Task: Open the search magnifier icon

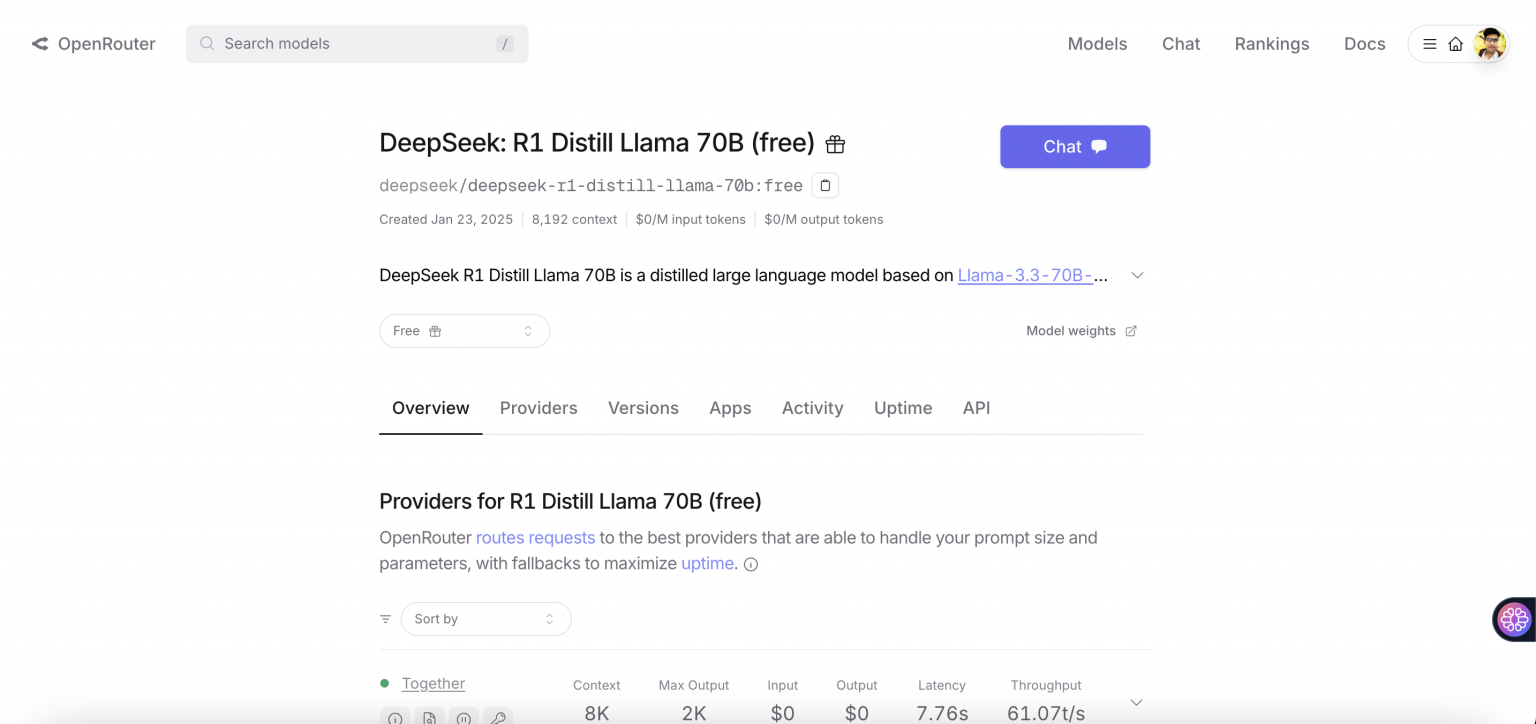Action: tap(207, 44)
